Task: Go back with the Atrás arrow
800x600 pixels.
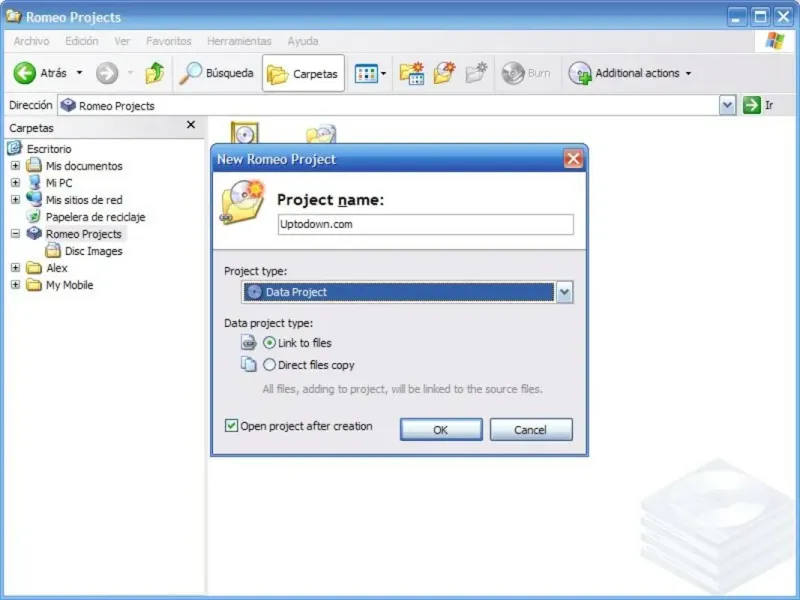Action: (x=24, y=73)
